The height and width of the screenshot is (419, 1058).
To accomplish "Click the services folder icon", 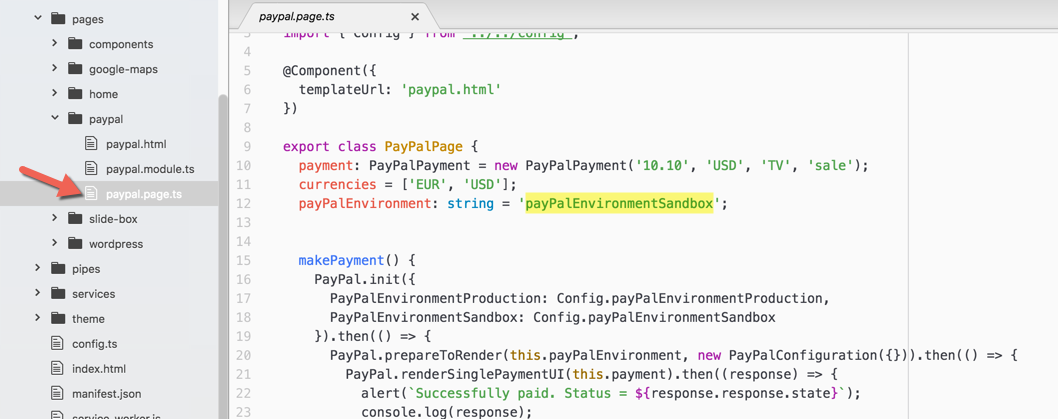I will [x=58, y=294].
